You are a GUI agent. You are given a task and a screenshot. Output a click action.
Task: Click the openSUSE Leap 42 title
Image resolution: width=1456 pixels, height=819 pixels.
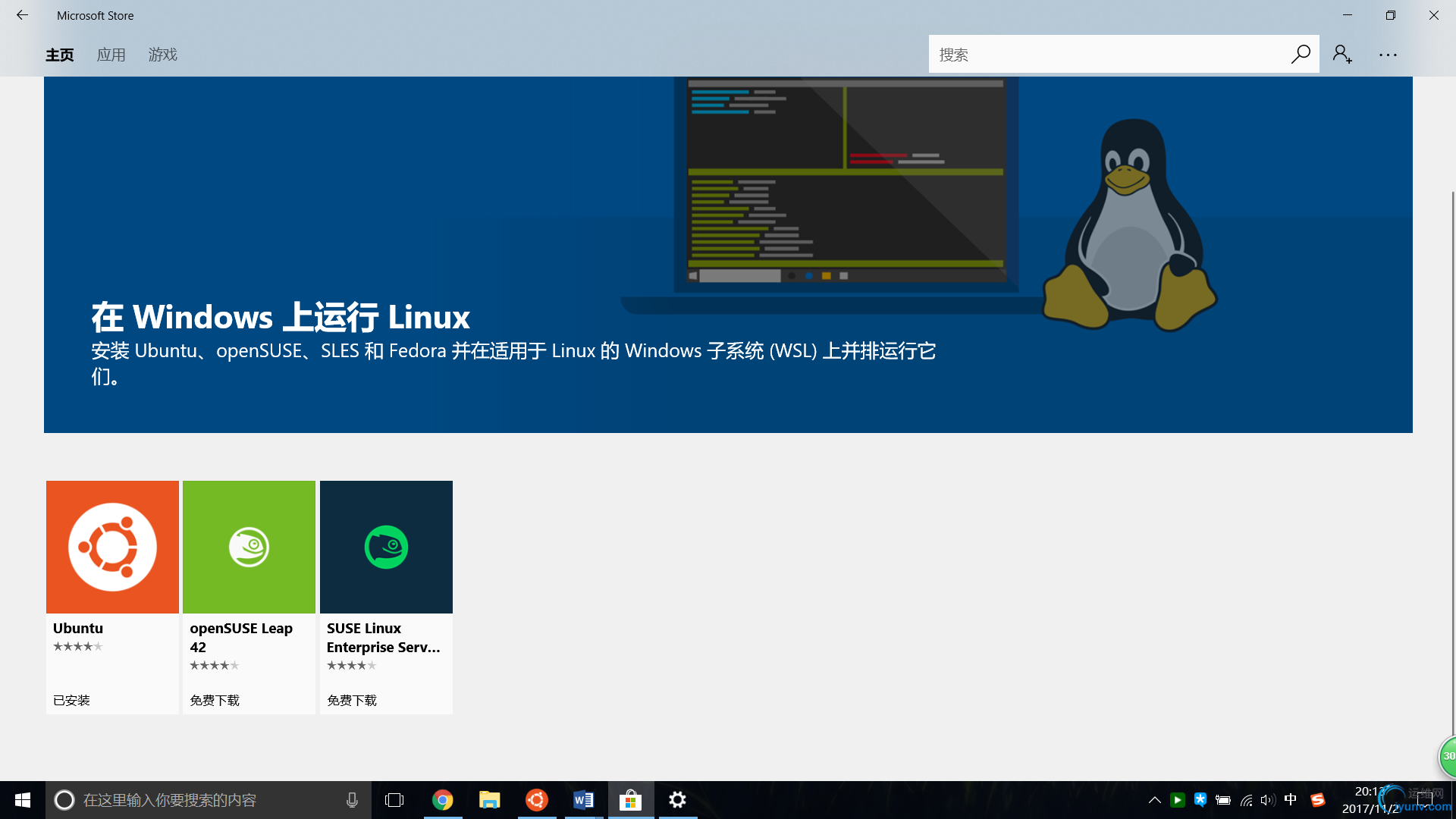[241, 638]
